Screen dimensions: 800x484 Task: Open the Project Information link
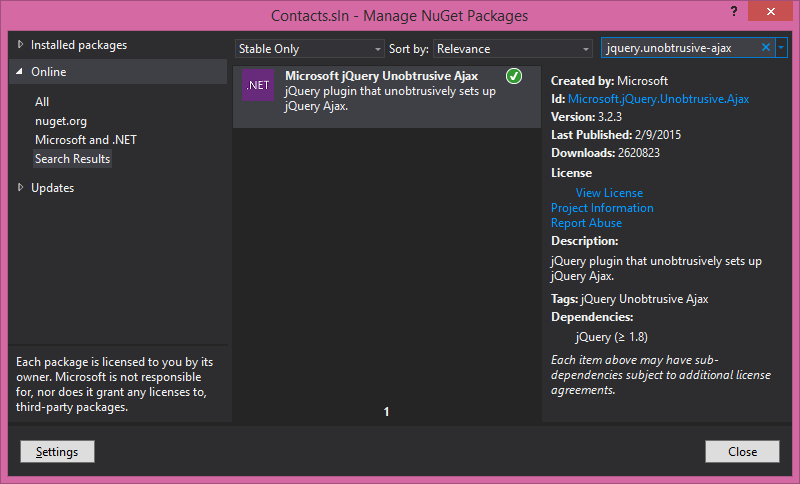click(602, 208)
